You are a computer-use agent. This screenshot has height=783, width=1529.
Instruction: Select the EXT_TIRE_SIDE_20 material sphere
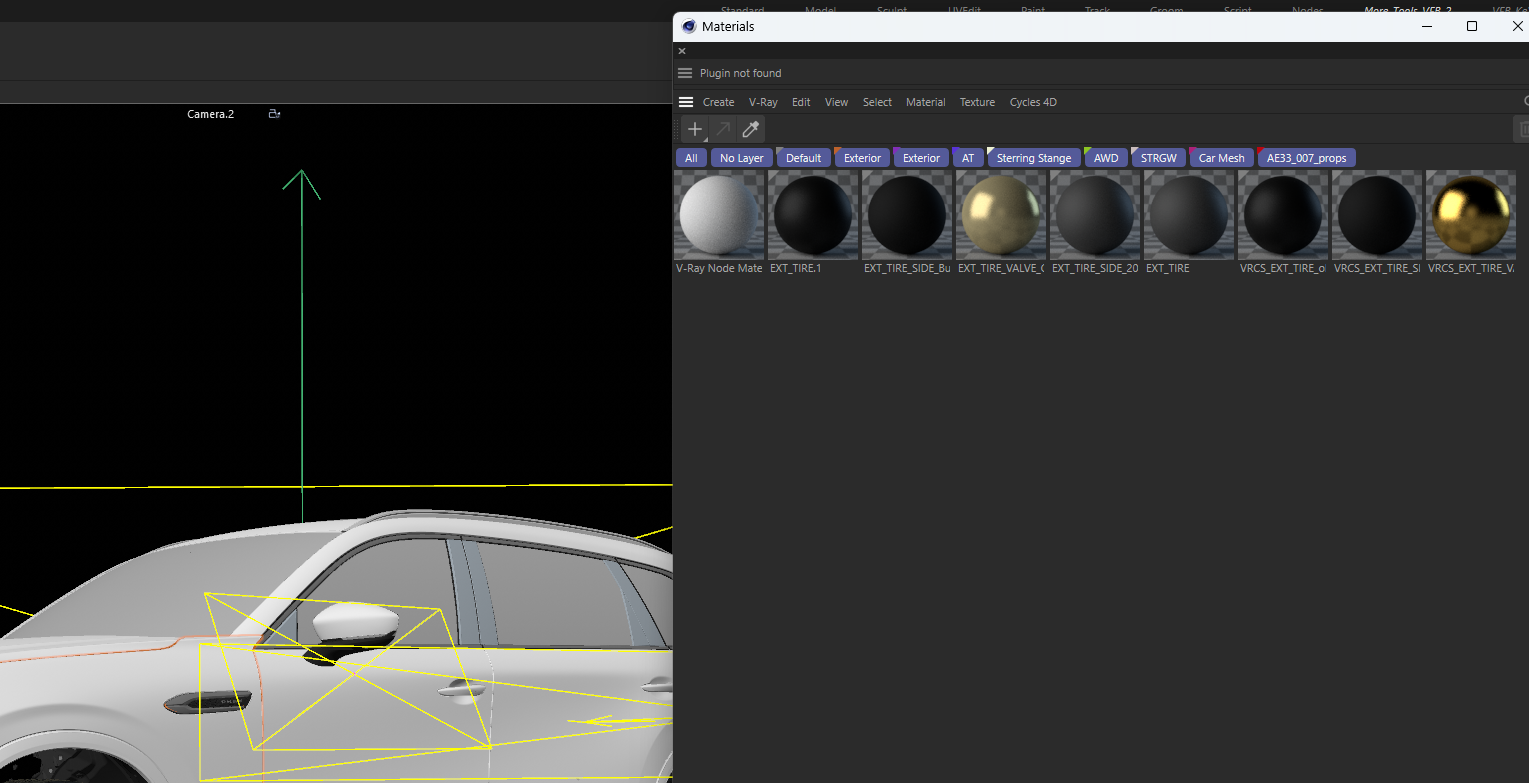point(1096,215)
